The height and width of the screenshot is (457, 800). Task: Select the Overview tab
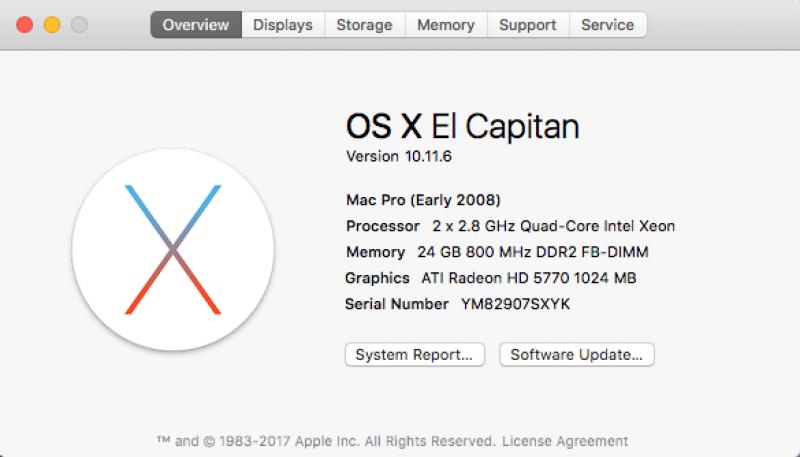tap(196, 24)
